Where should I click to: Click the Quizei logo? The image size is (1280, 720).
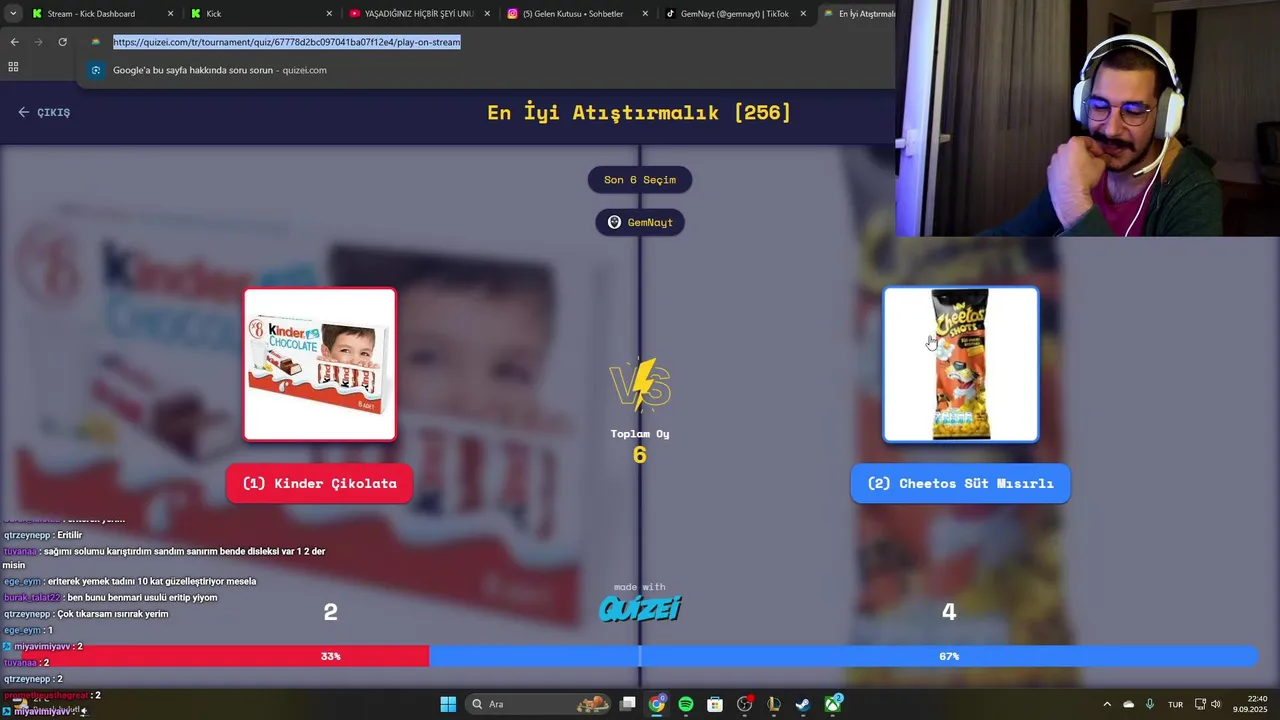(x=640, y=608)
